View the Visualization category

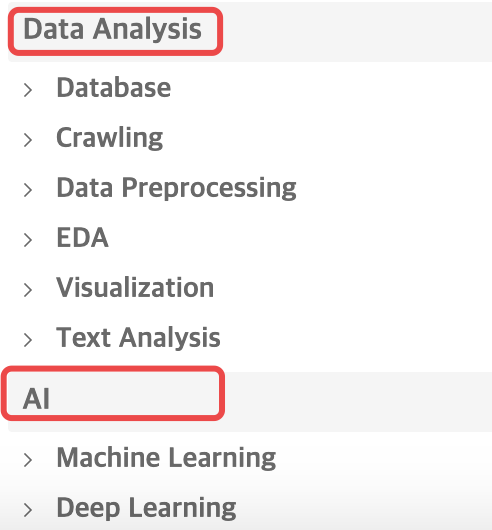[135, 287]
